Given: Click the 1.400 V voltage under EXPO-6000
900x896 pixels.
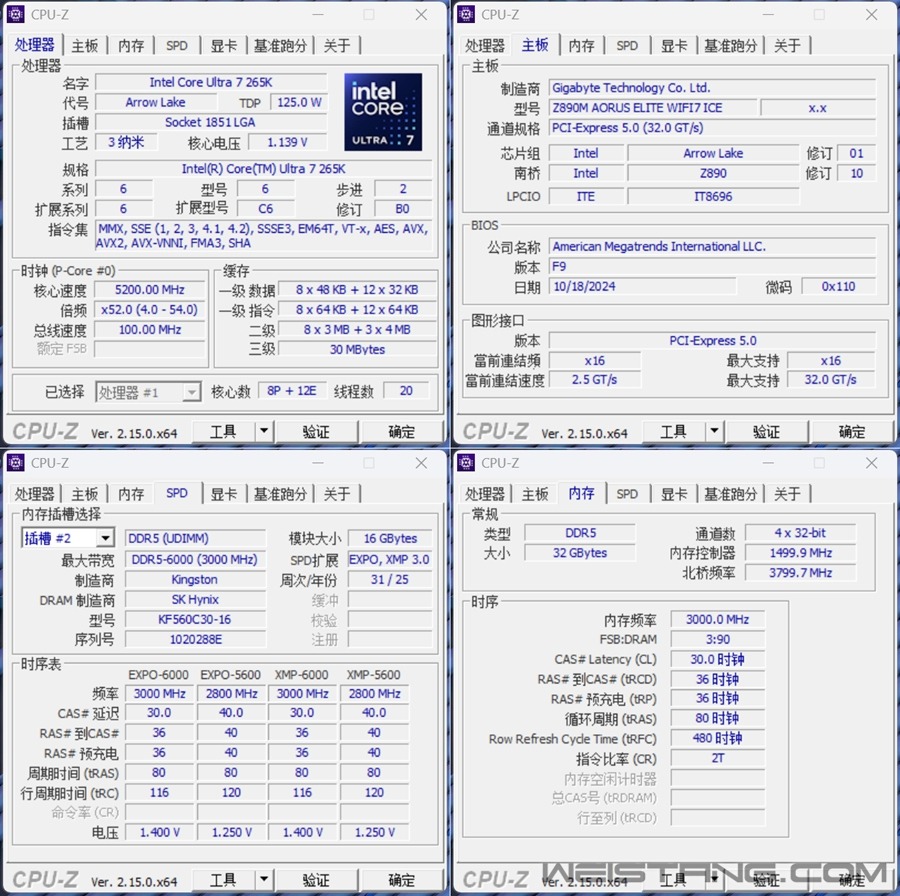Looking at the screenshot, I should tap(160, 832).
